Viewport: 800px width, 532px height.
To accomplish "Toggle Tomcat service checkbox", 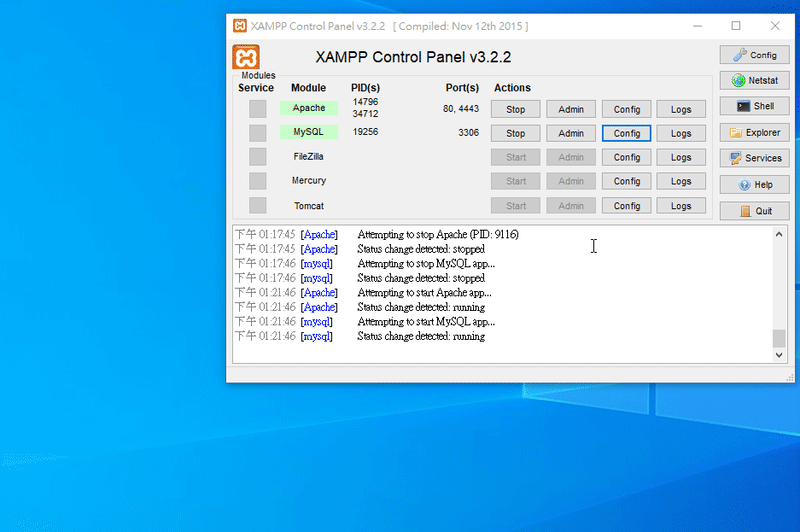I will (258, 206).
